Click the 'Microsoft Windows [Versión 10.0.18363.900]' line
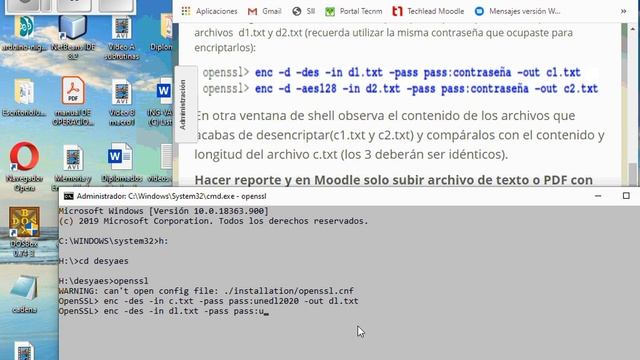 click(164, 211)
